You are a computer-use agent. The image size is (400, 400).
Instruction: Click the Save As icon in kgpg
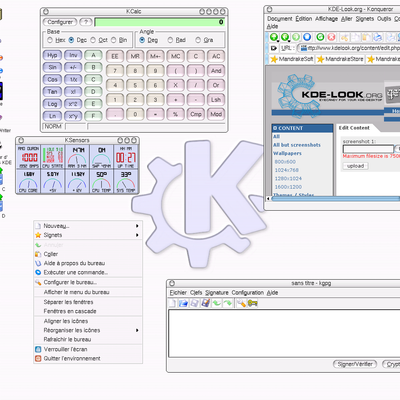pos(206,303)
